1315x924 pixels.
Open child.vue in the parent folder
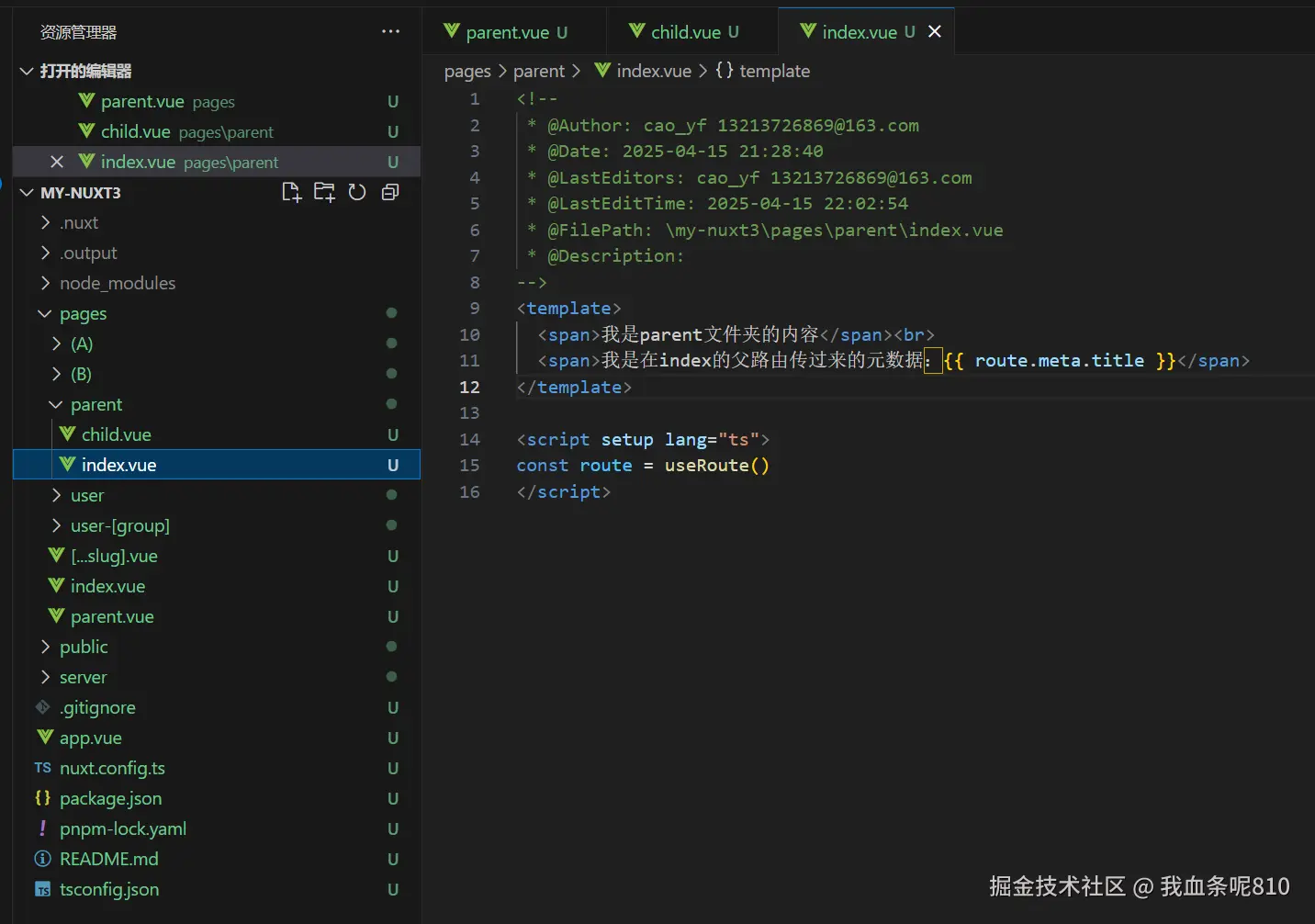(x=217, y=434)
